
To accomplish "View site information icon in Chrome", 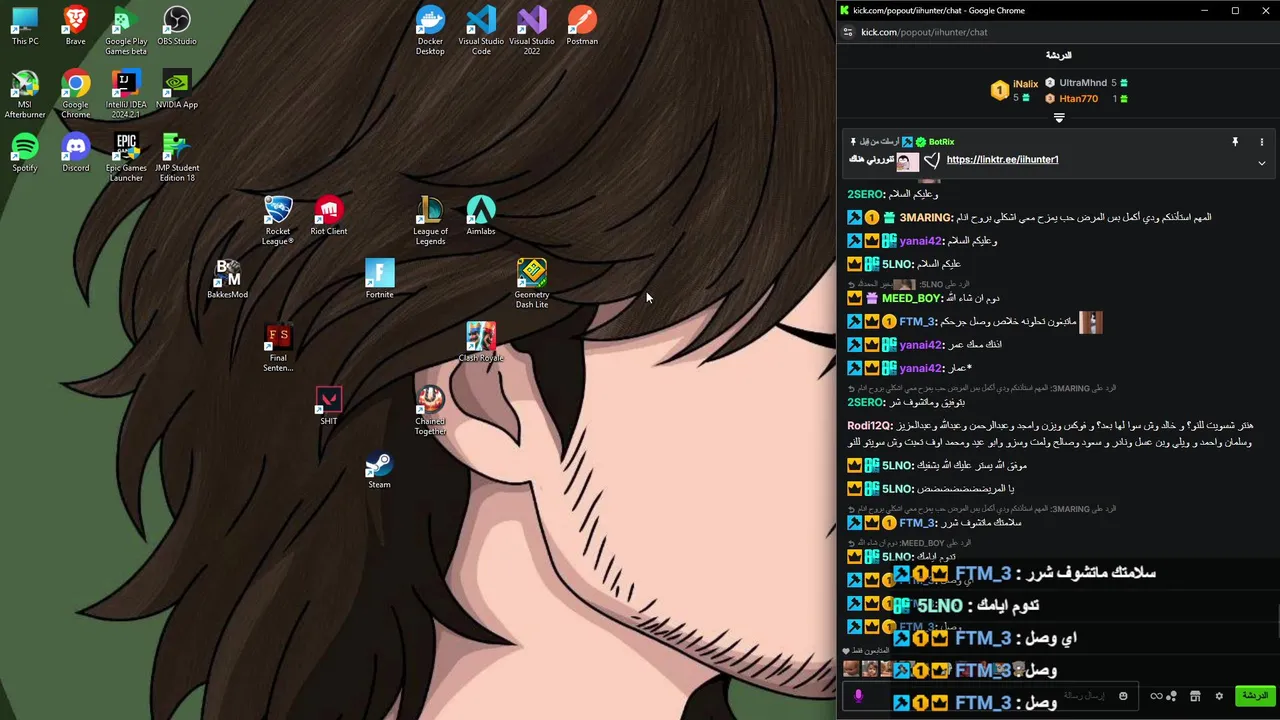I will click(x=848, y=32).
